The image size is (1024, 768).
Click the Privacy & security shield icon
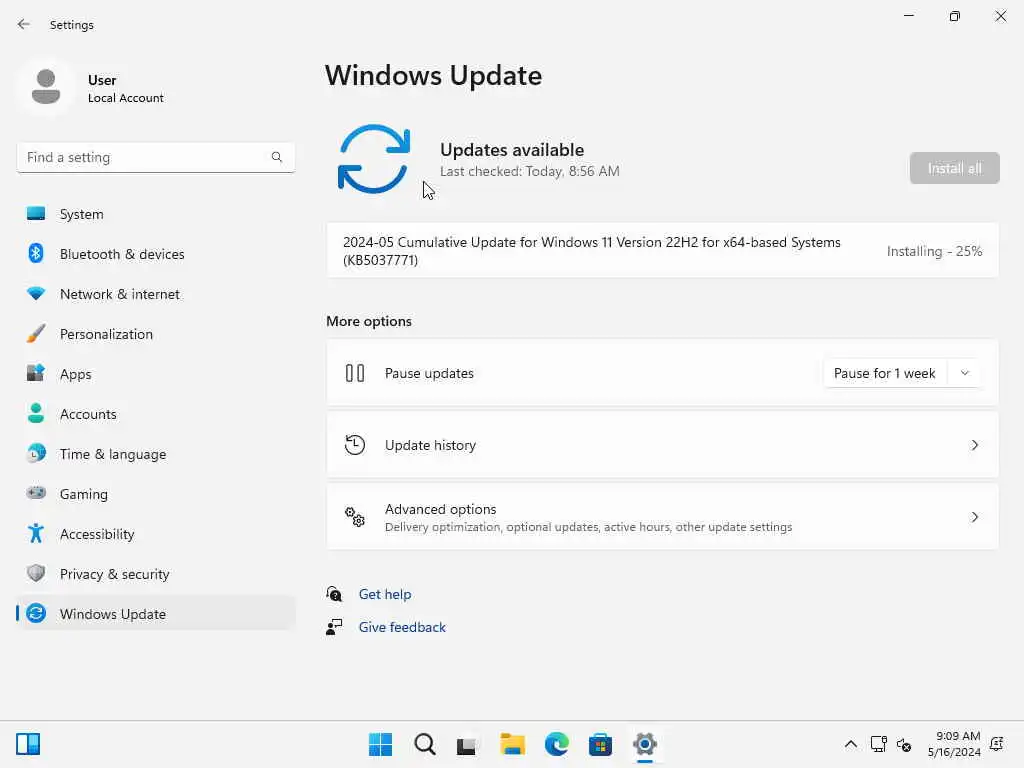pos(36,573)
